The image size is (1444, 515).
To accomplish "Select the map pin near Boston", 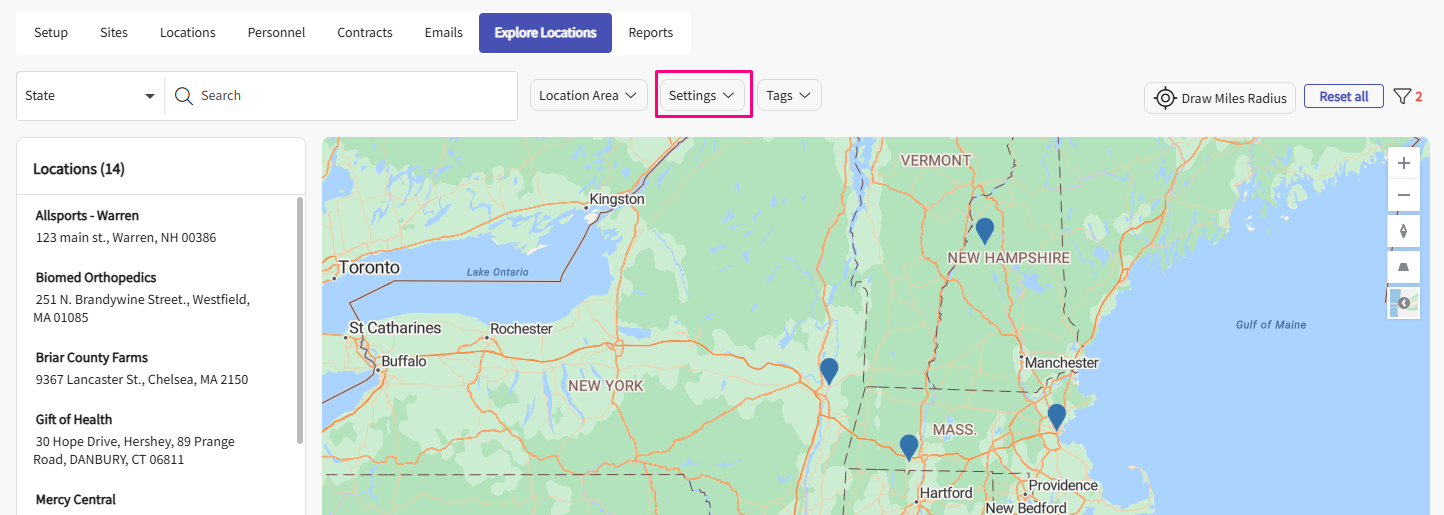I will (1056, 416).
